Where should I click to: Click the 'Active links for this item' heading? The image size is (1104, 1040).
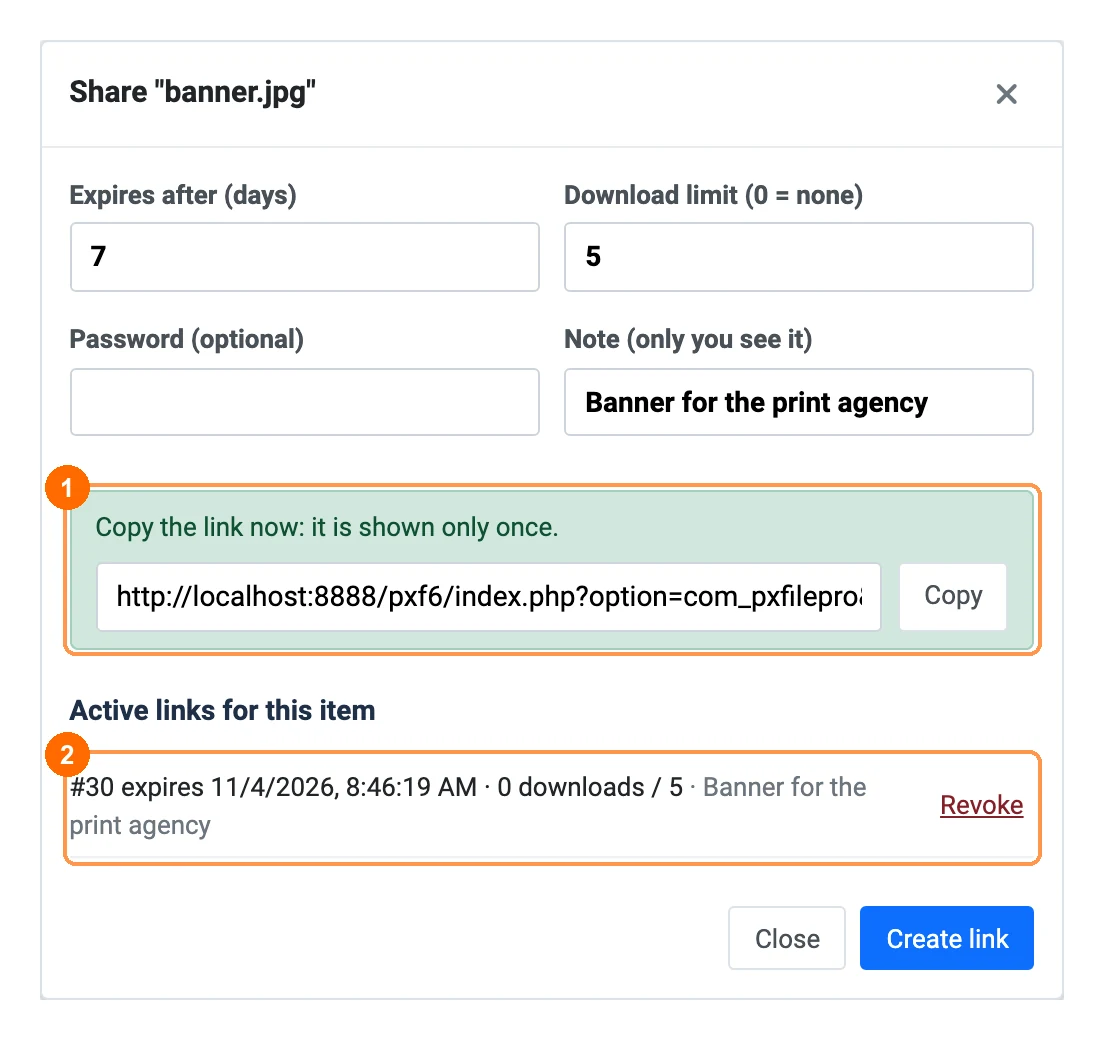(222, 710)
